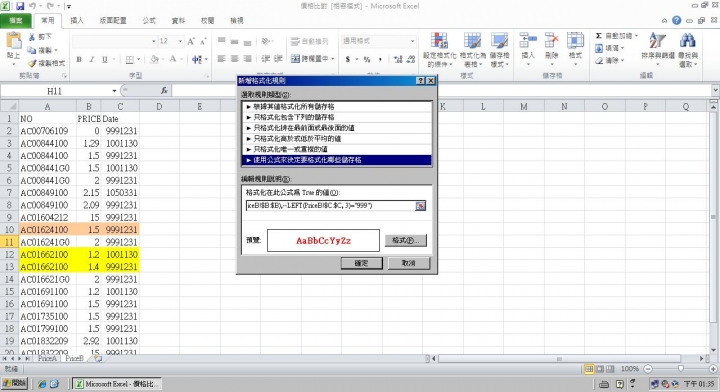Click the middle align icon
Viewport: 720px width, 392px height.
[235, 41]
